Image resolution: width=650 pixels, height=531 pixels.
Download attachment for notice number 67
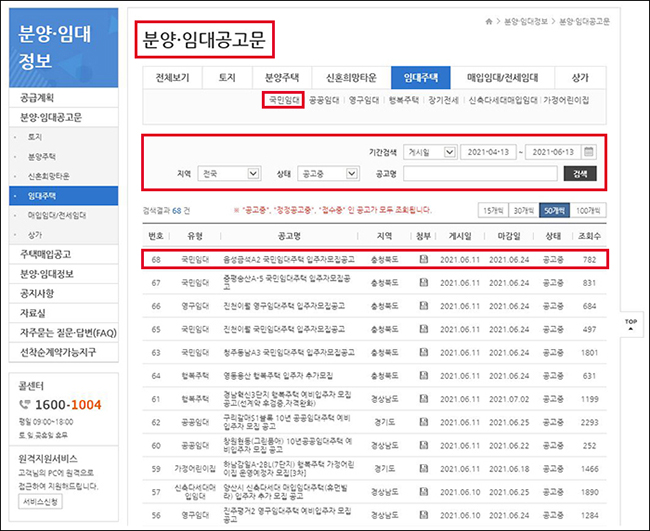click(423, 282)
